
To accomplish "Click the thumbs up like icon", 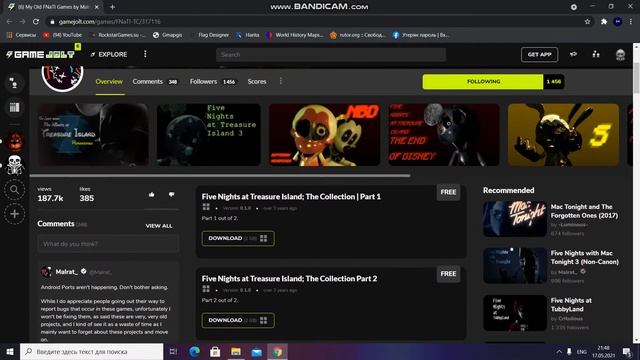I will pos(151,195).
